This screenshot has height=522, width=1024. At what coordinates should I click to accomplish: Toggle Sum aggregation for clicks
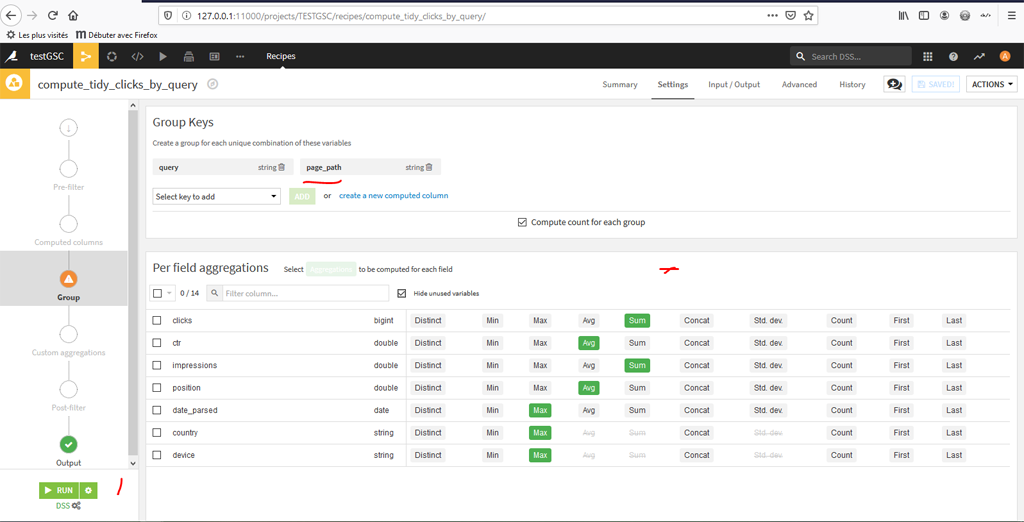point(637,321)
